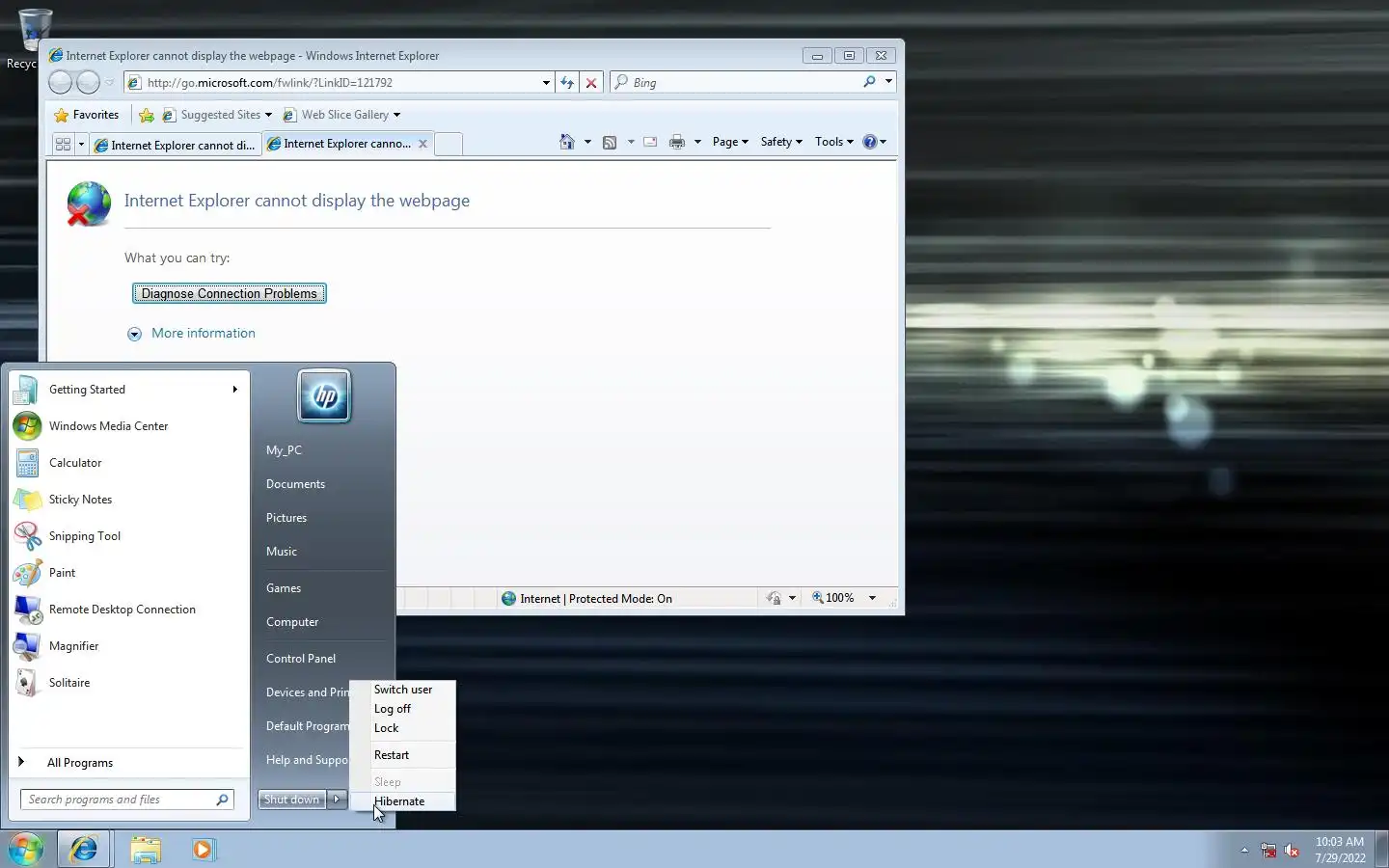Screen dimensions: 1389x868
Task: Open Solitaire from Start menu
Action: pos(129,683)
